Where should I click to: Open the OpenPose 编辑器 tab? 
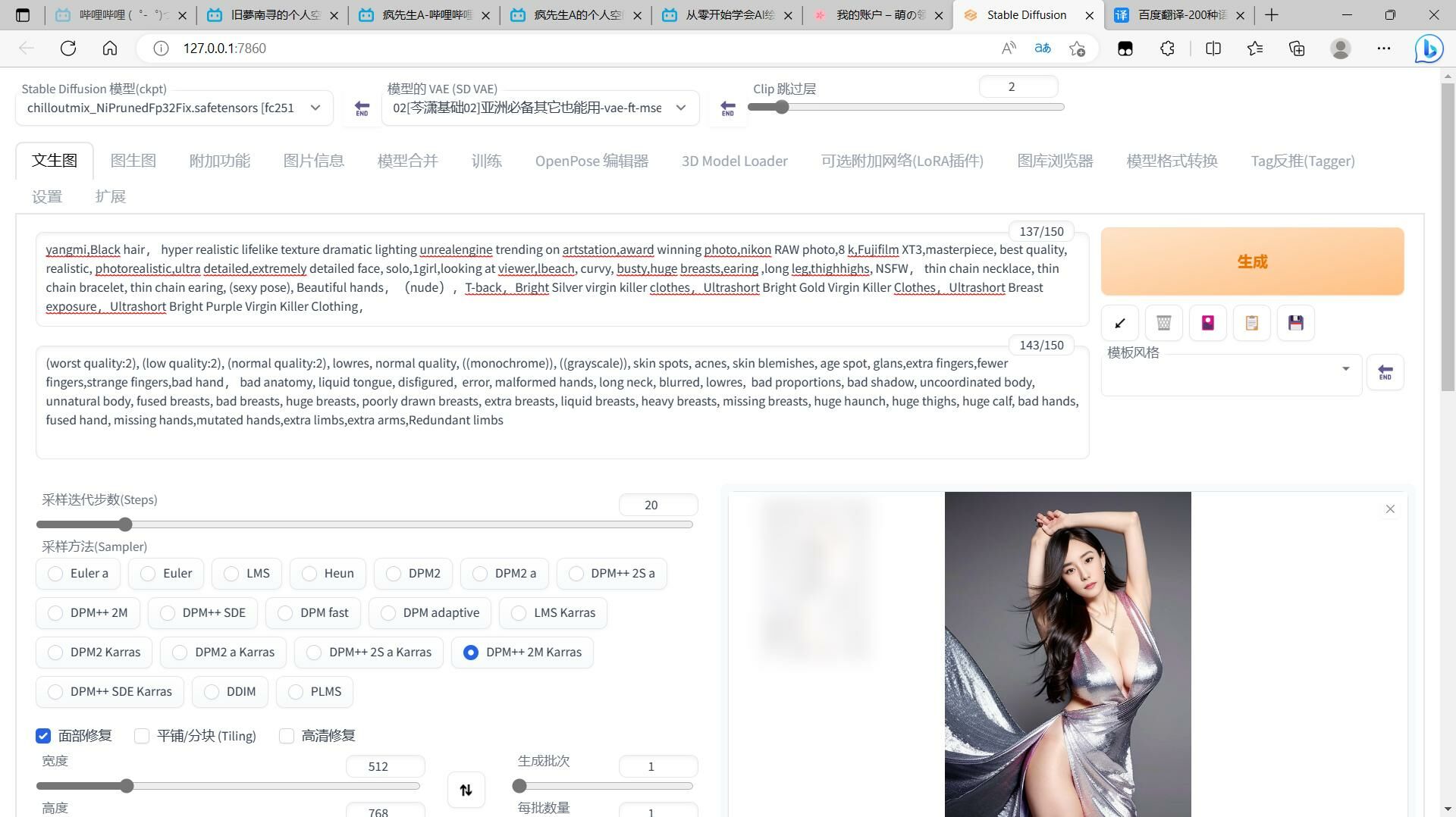click(591, 161)
